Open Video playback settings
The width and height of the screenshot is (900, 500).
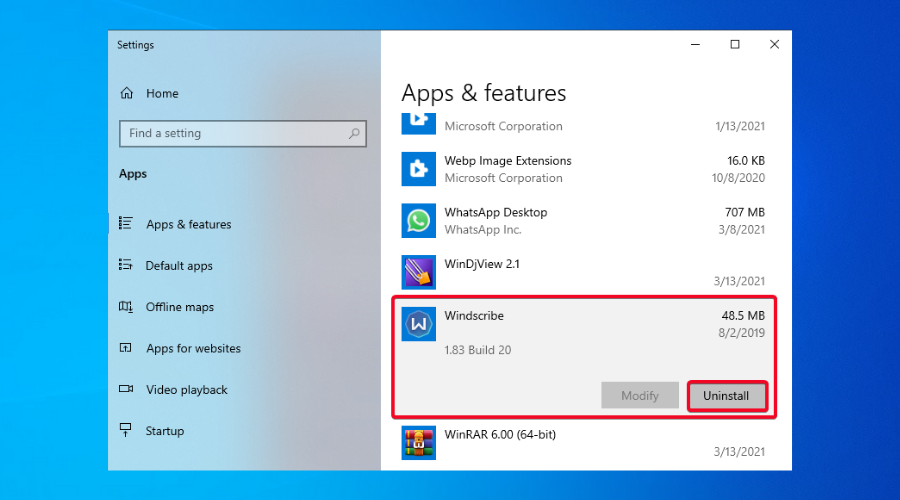187,389
